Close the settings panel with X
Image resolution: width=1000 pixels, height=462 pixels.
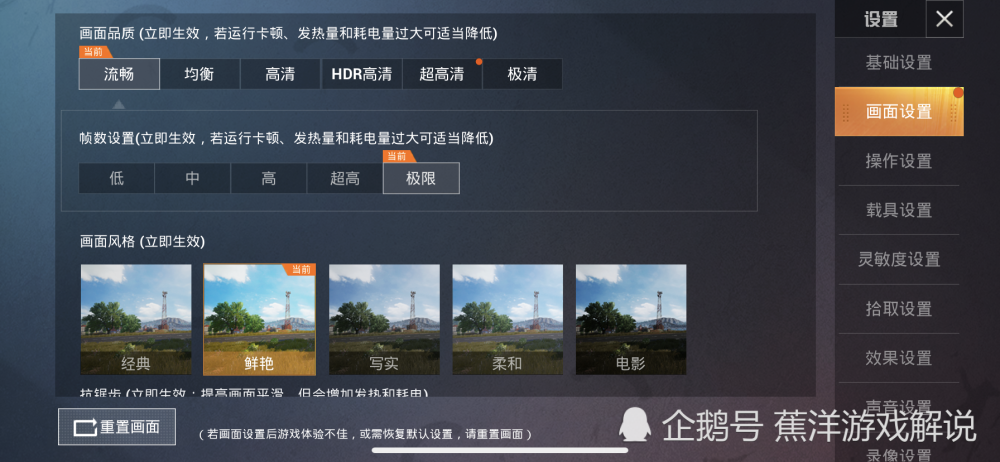pyautogui.click(x=945, y=19)
